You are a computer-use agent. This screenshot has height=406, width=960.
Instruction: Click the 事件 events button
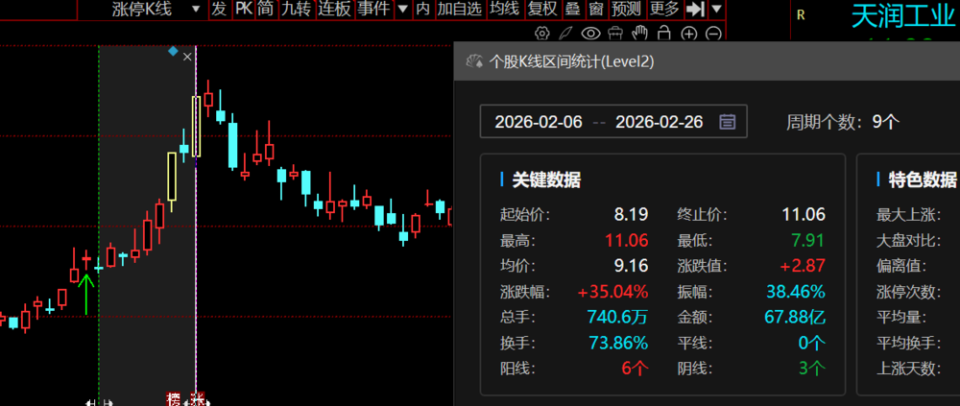click(374, 9)
